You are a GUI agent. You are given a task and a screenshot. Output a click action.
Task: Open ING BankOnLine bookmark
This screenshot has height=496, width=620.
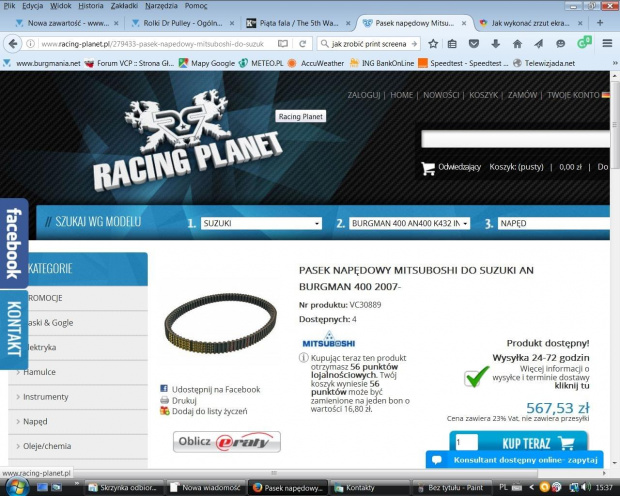(382, 63)
